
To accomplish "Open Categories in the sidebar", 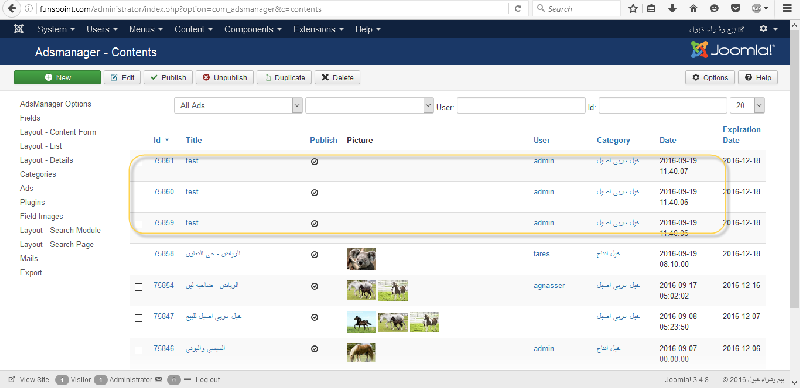I will click(x=38, y=174).
